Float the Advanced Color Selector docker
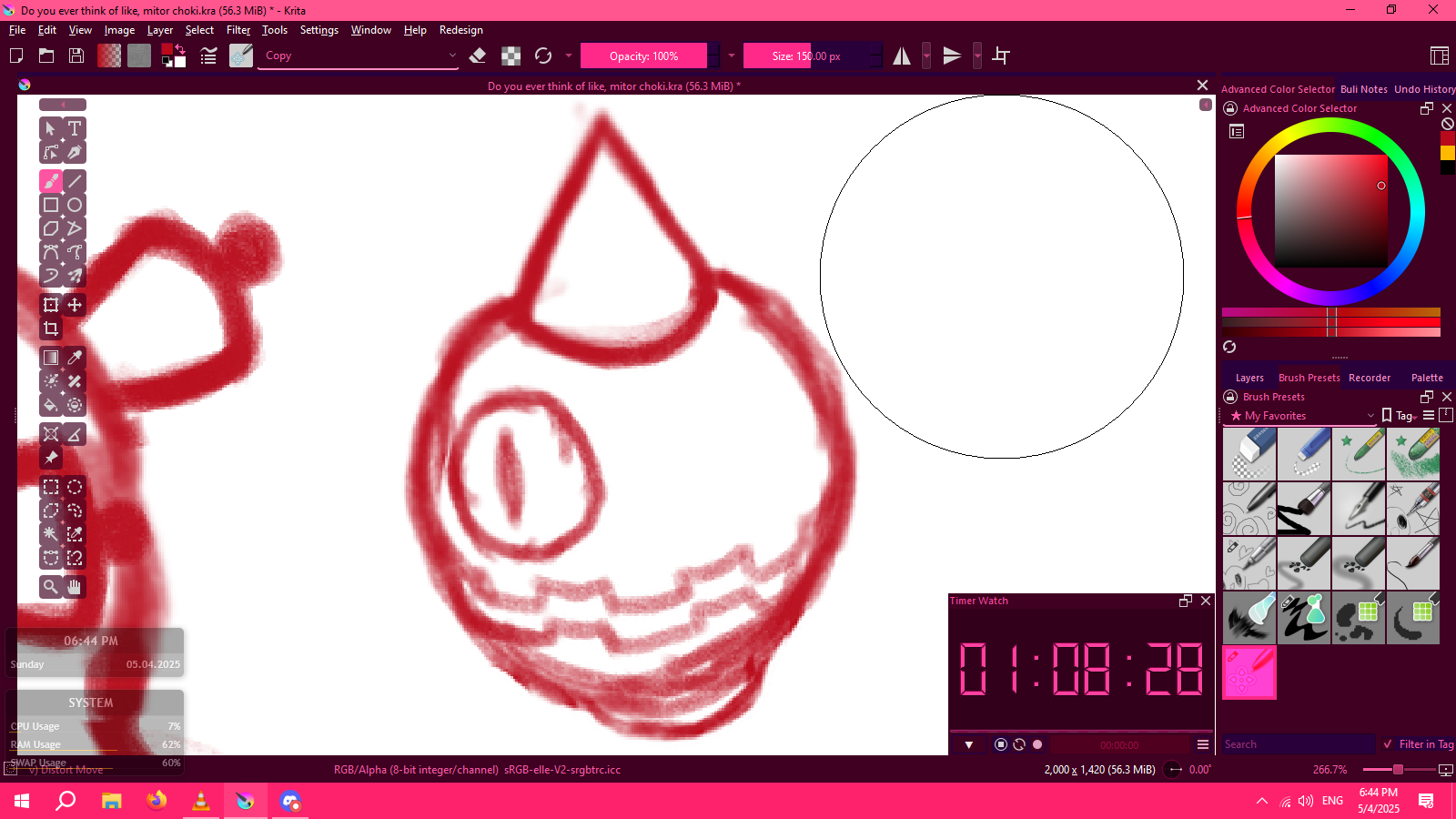Screen dimensions: 1456x819 click(x=1427, y=108)
